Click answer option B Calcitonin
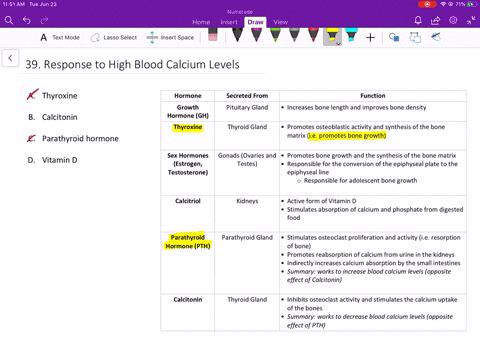The image size is (480, 360). click(x=53, y=117)
